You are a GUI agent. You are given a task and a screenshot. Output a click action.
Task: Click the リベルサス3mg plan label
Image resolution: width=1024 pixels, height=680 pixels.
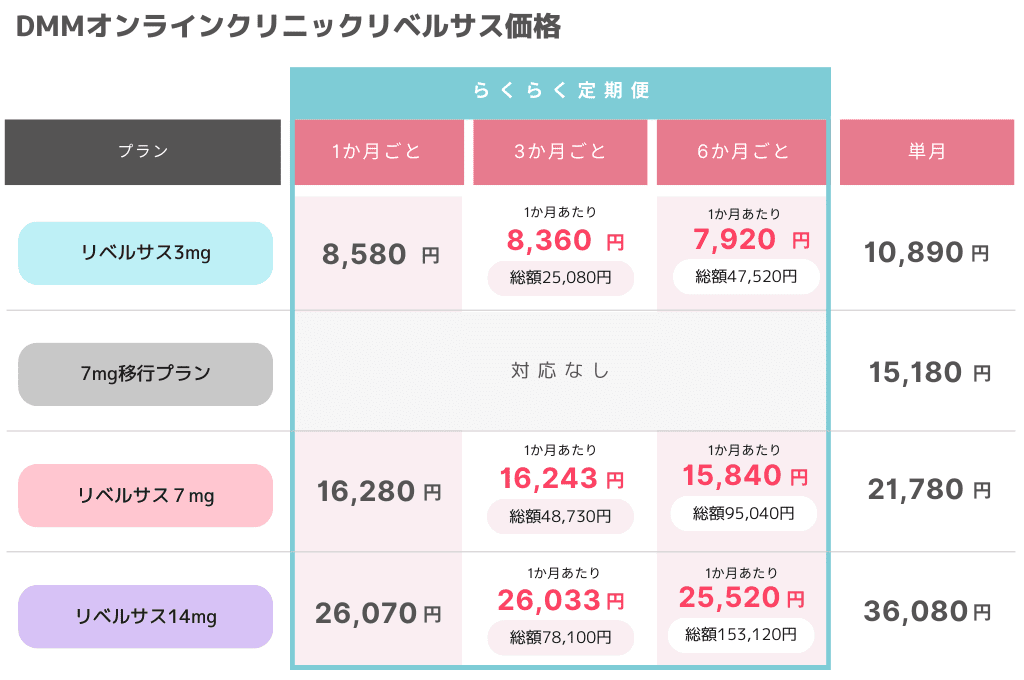[x=145, y=253]
